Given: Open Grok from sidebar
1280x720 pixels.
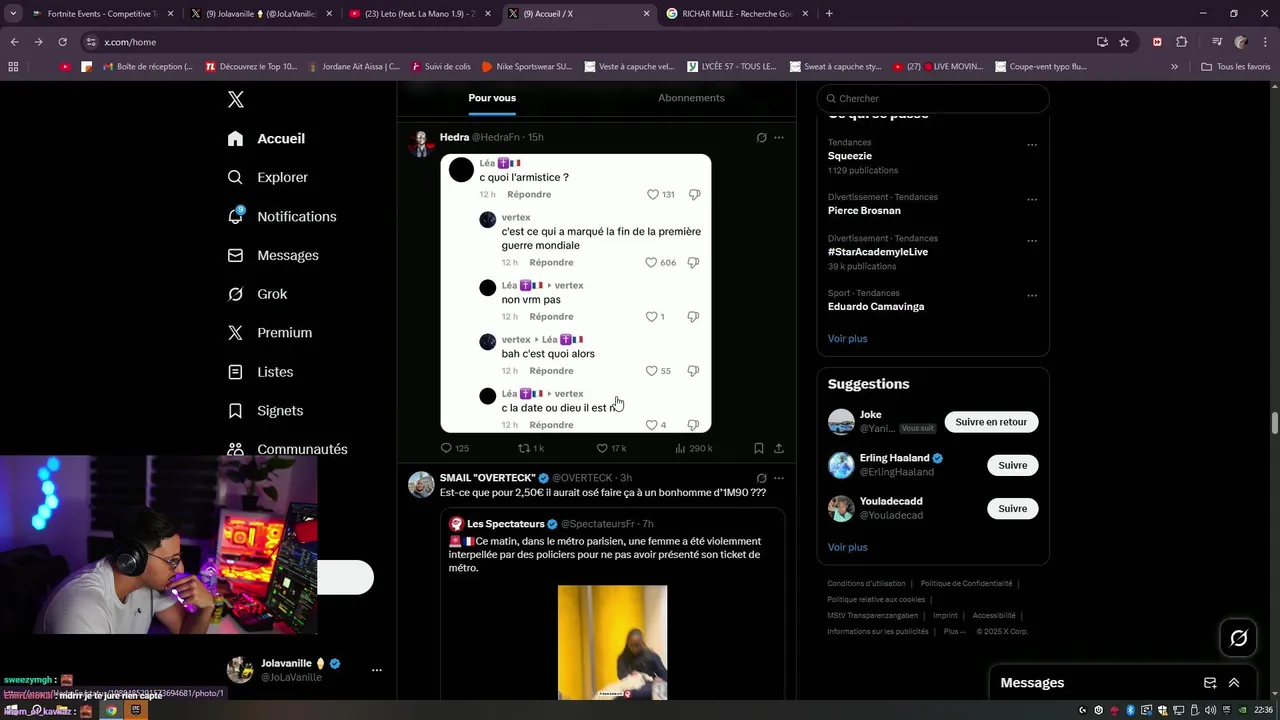Looking at the screenshot, I should [x=257, y=294].
